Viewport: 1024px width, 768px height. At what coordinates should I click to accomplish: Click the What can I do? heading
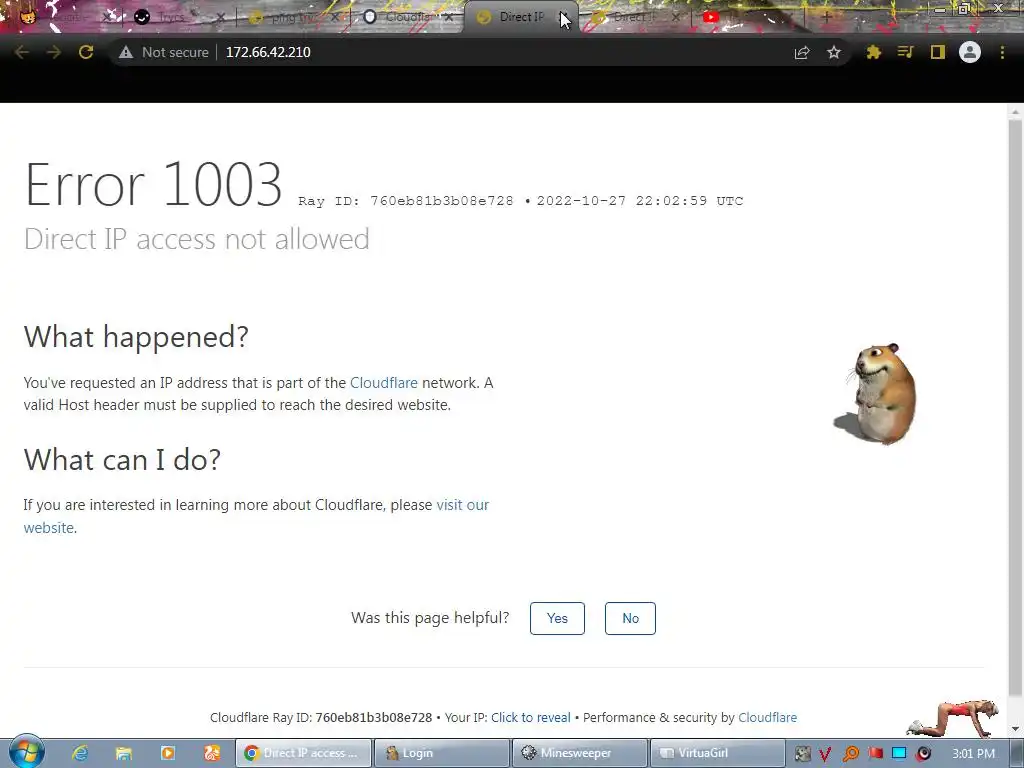[122, 460]
